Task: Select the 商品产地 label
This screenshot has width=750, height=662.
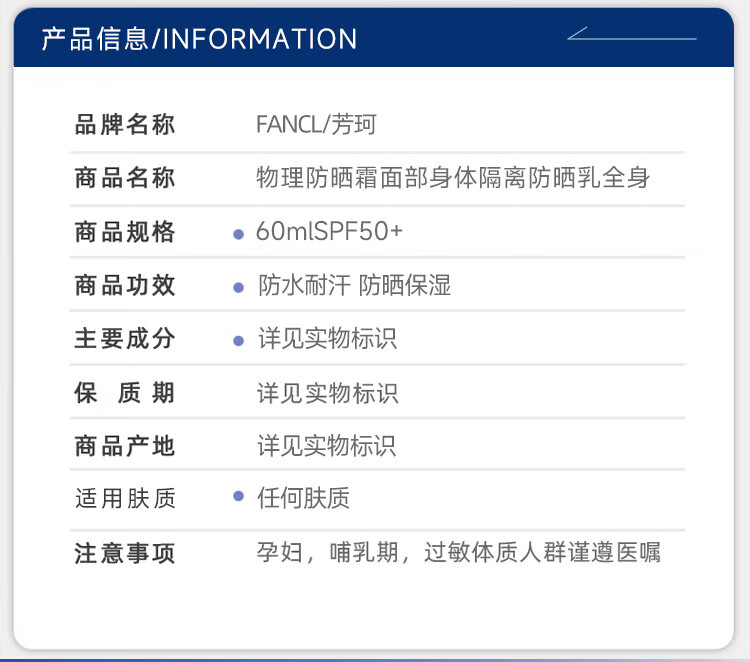Action: coord(125,446)
